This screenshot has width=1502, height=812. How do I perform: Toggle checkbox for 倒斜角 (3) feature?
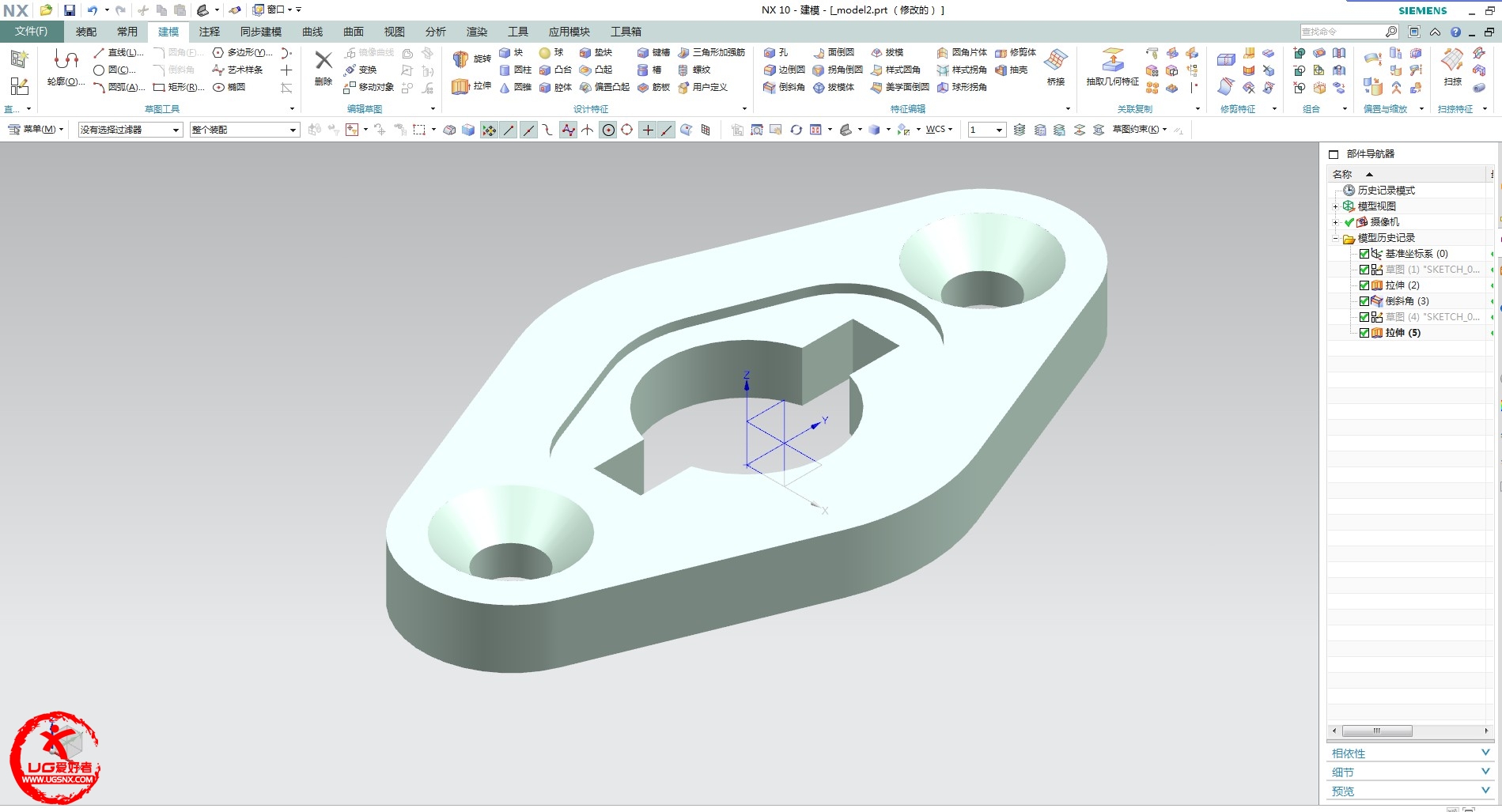(1364, 301)
